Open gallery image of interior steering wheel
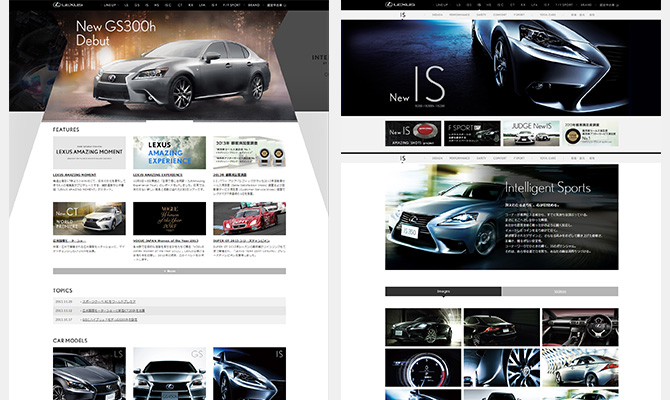The width and height of the screenshot is (670, 400). point(580,327)
